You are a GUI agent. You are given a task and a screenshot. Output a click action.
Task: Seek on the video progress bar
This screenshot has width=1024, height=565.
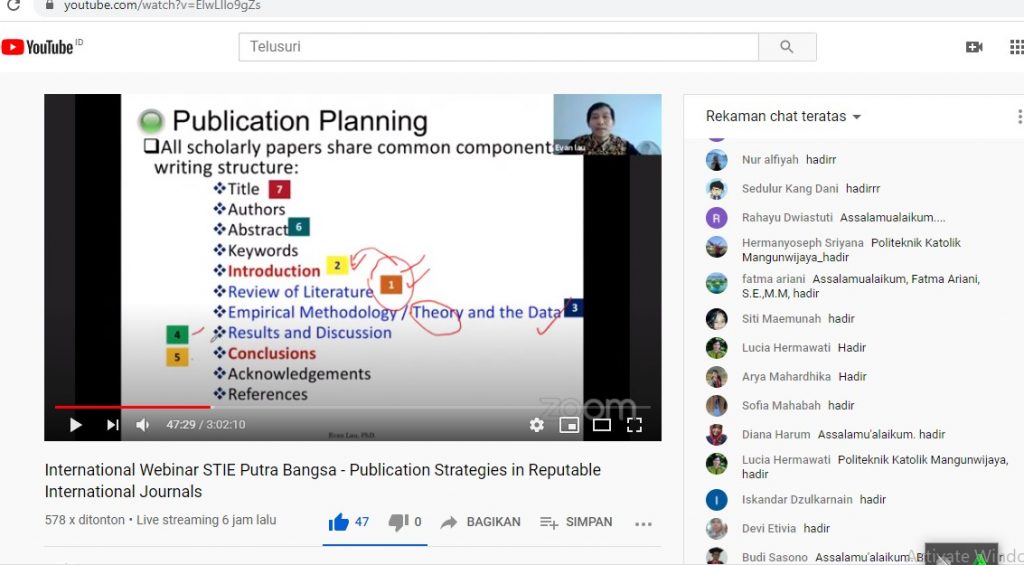pyautogui.click(x=350, y=407)
